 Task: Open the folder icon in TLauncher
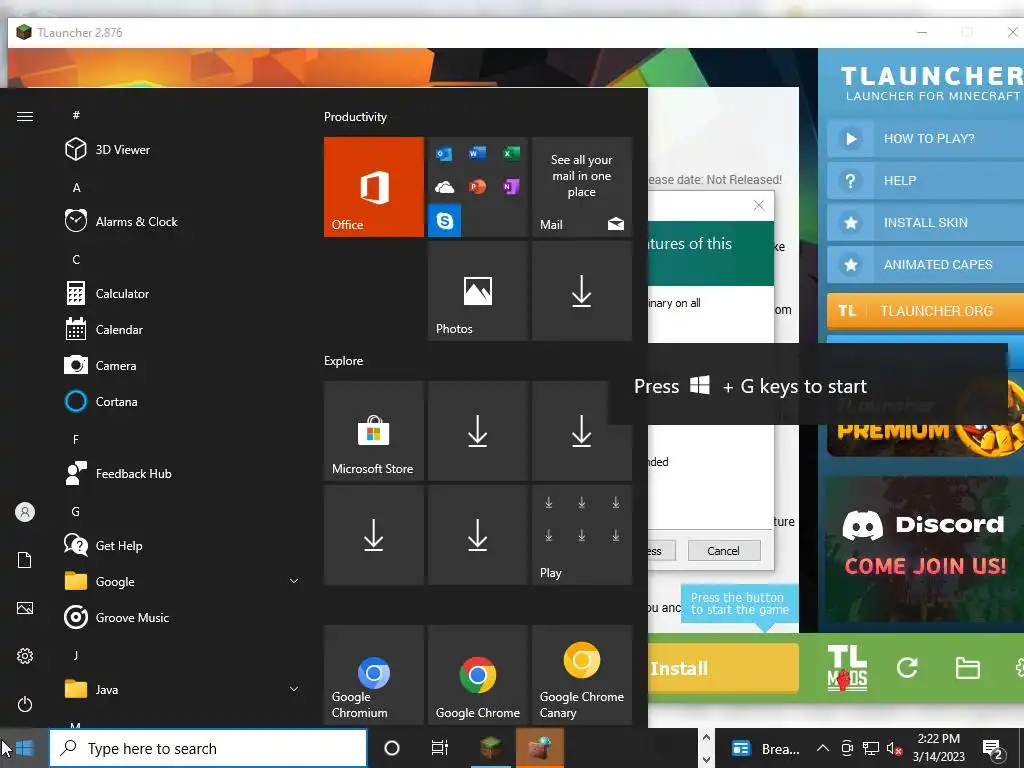(967, 668)
